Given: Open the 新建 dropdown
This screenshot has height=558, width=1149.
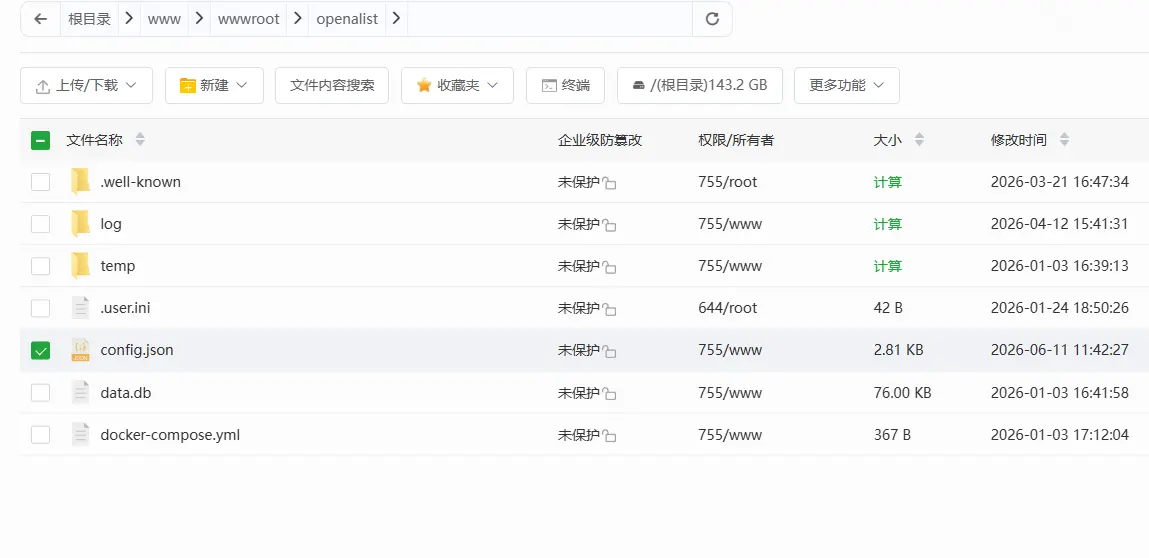Looking at the screenshot, I should pos(214,86).
